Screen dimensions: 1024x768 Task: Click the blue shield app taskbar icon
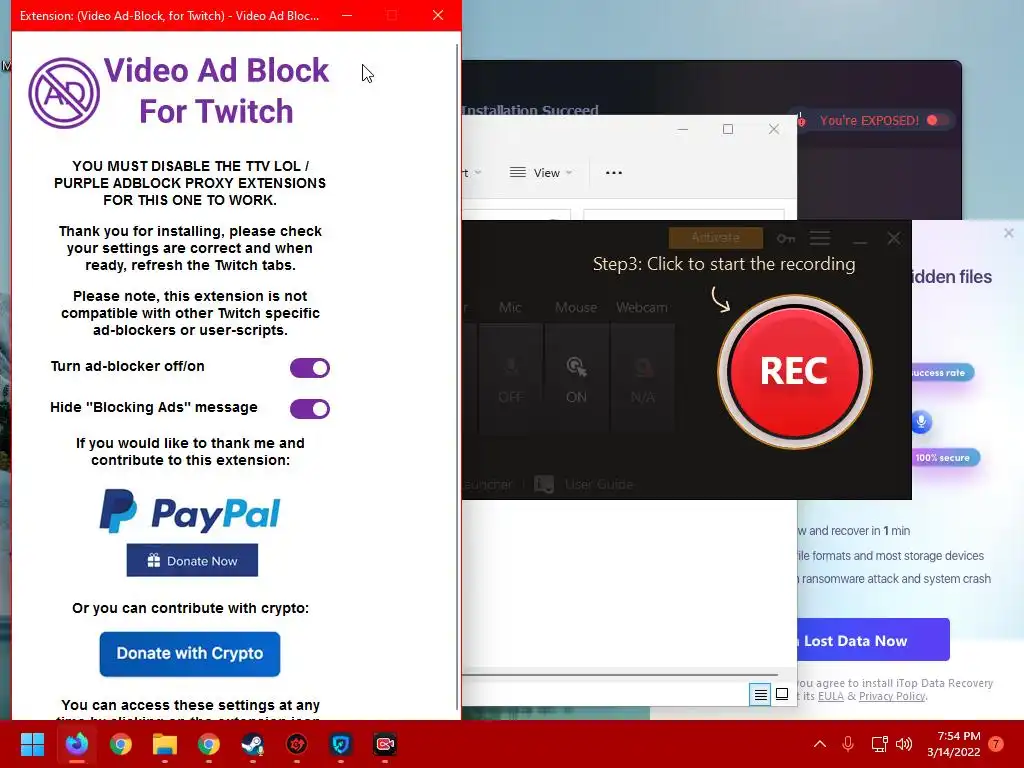coord(341,744)
